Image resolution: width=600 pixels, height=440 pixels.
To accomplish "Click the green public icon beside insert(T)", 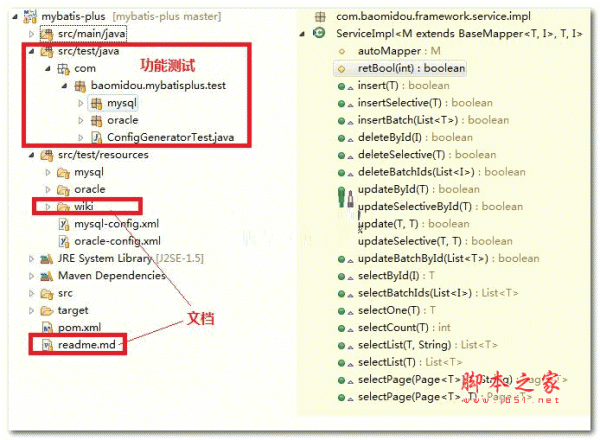I will [x=341, y=86].
